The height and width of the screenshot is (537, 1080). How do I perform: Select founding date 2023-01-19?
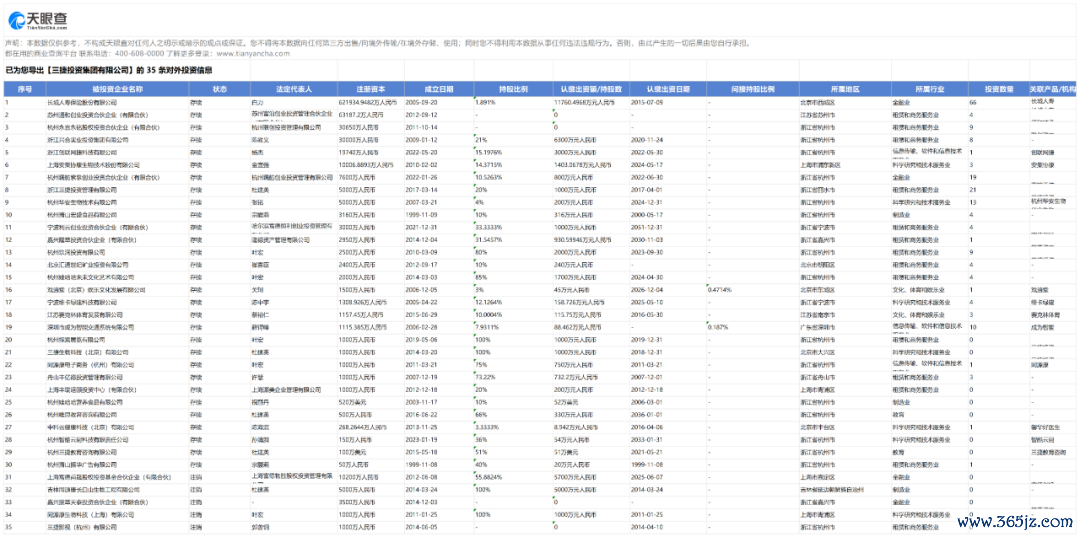tap(422, 439)
